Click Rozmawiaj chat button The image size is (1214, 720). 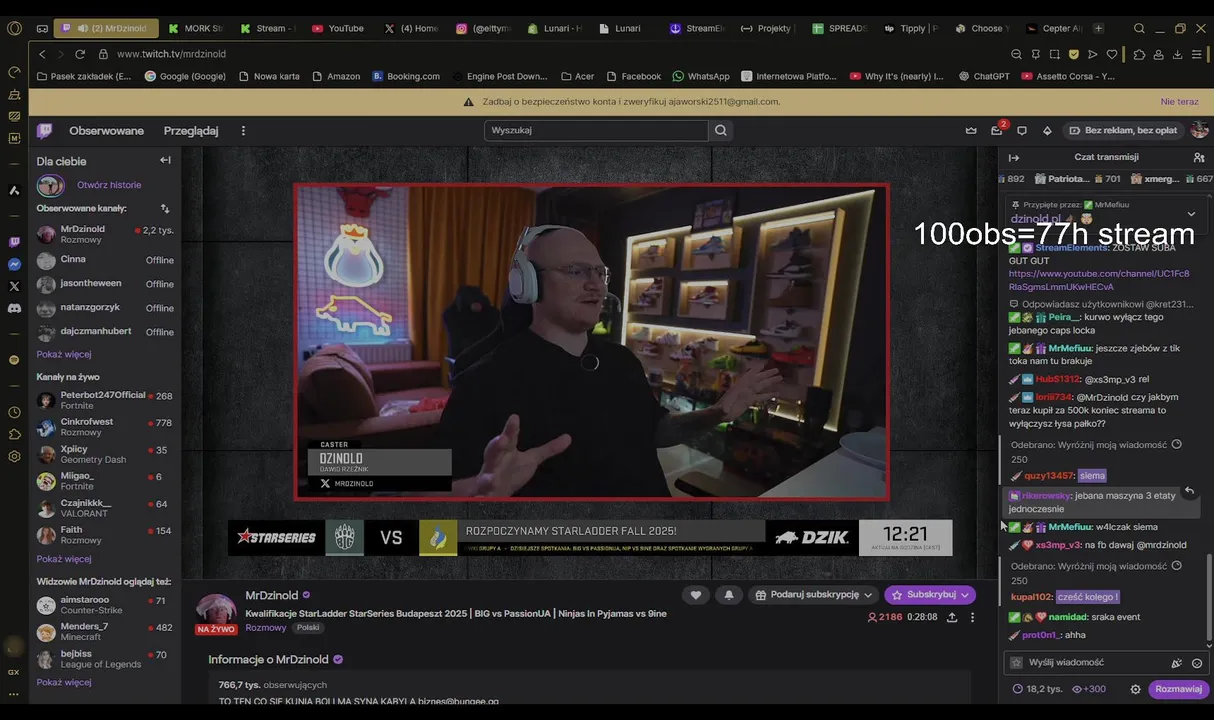point(1178,689)
